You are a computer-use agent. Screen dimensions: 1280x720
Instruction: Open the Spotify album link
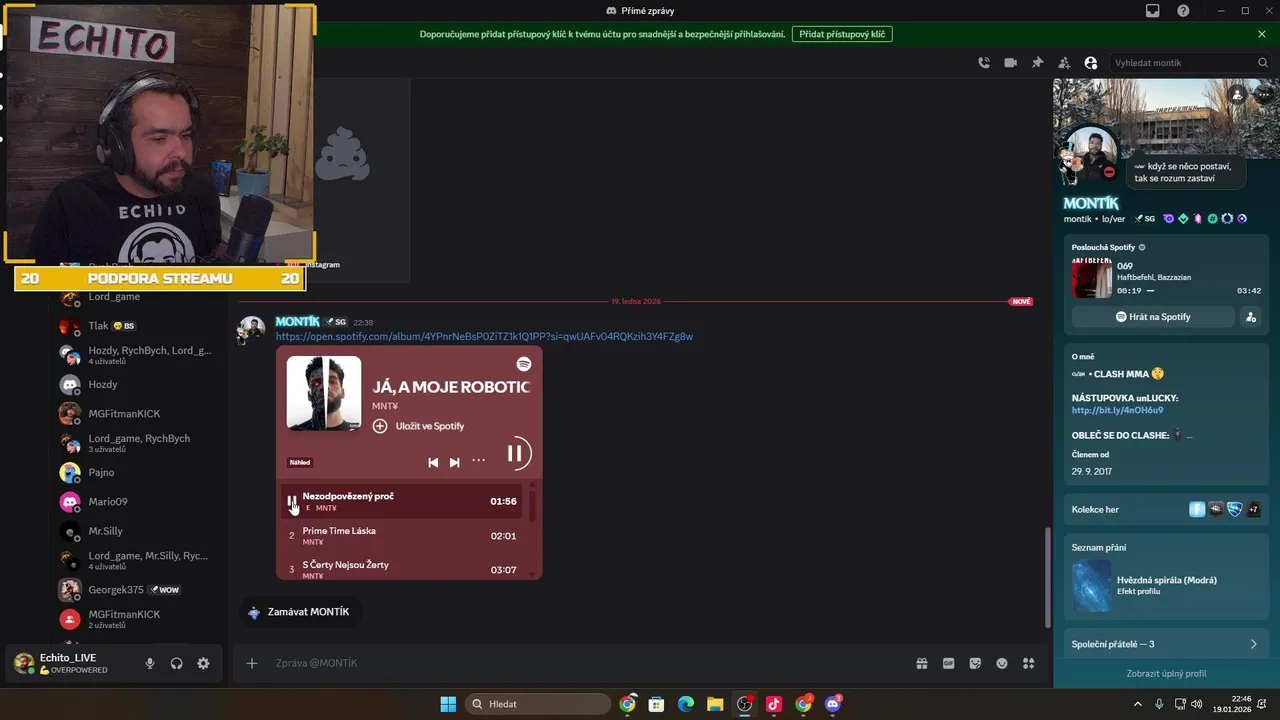(484, 336)
